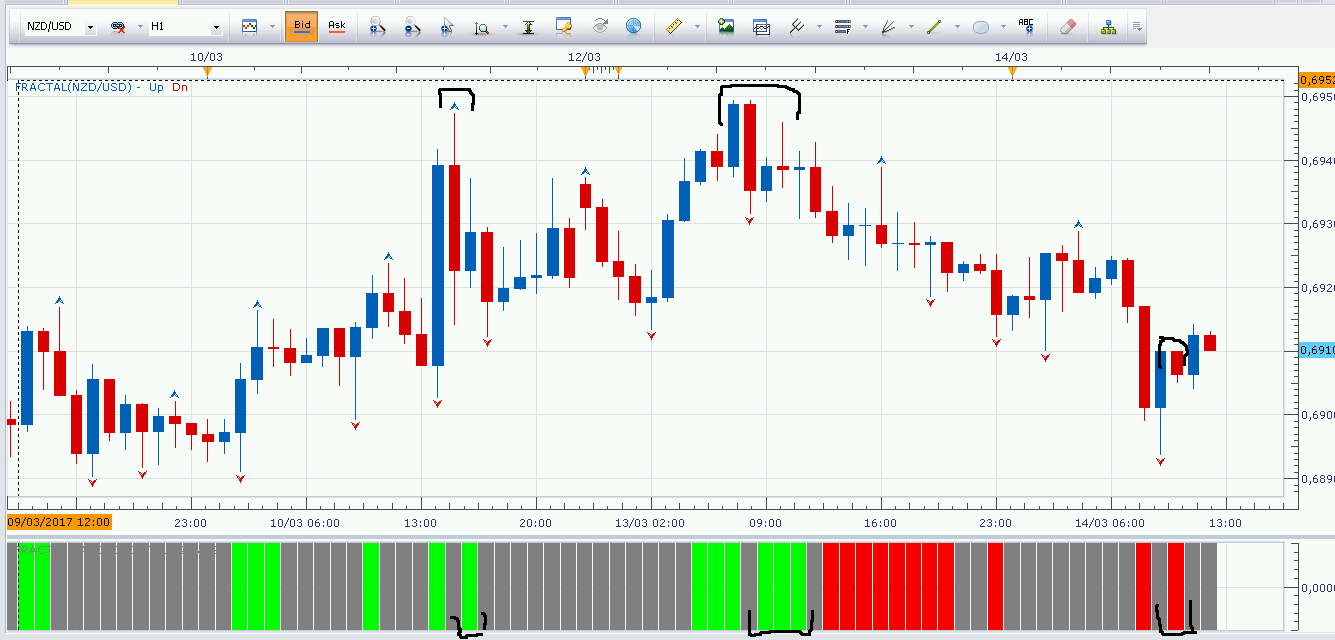Select the green line drawing tool
Viewport: 1335px width, 640px height.
point(934,27)
